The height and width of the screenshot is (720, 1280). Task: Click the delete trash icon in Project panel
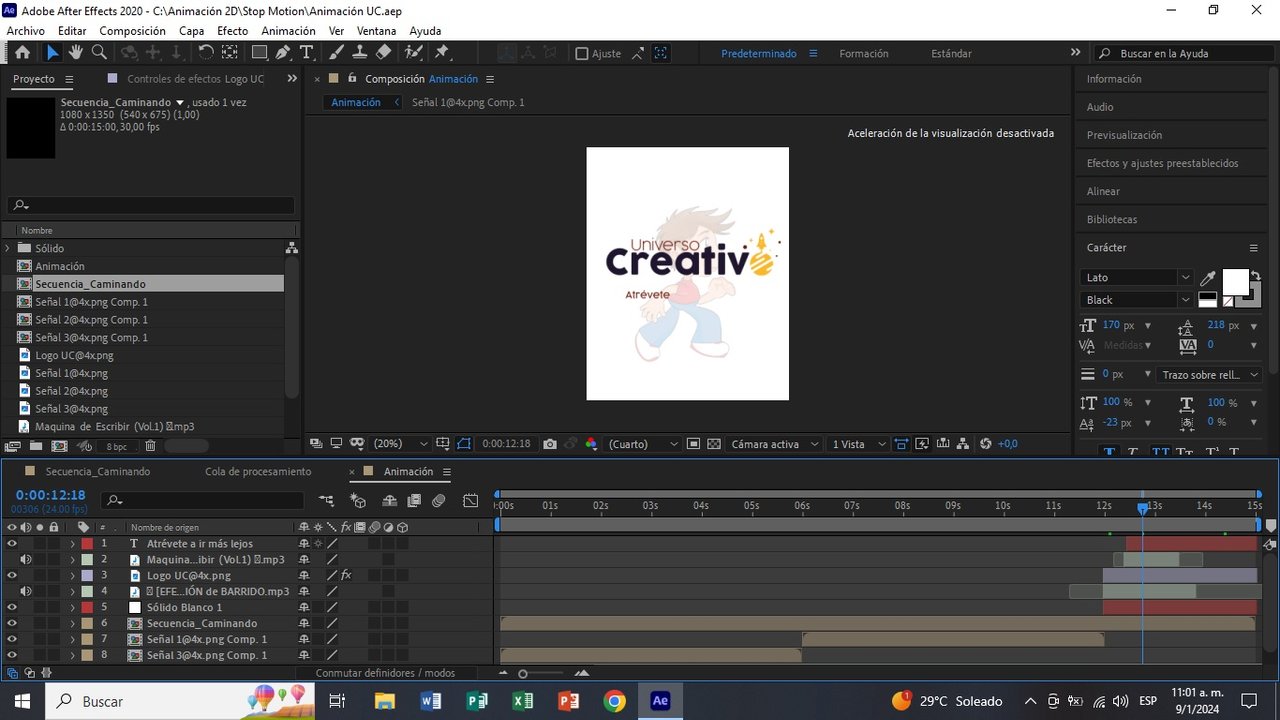[x=150, y=446]
